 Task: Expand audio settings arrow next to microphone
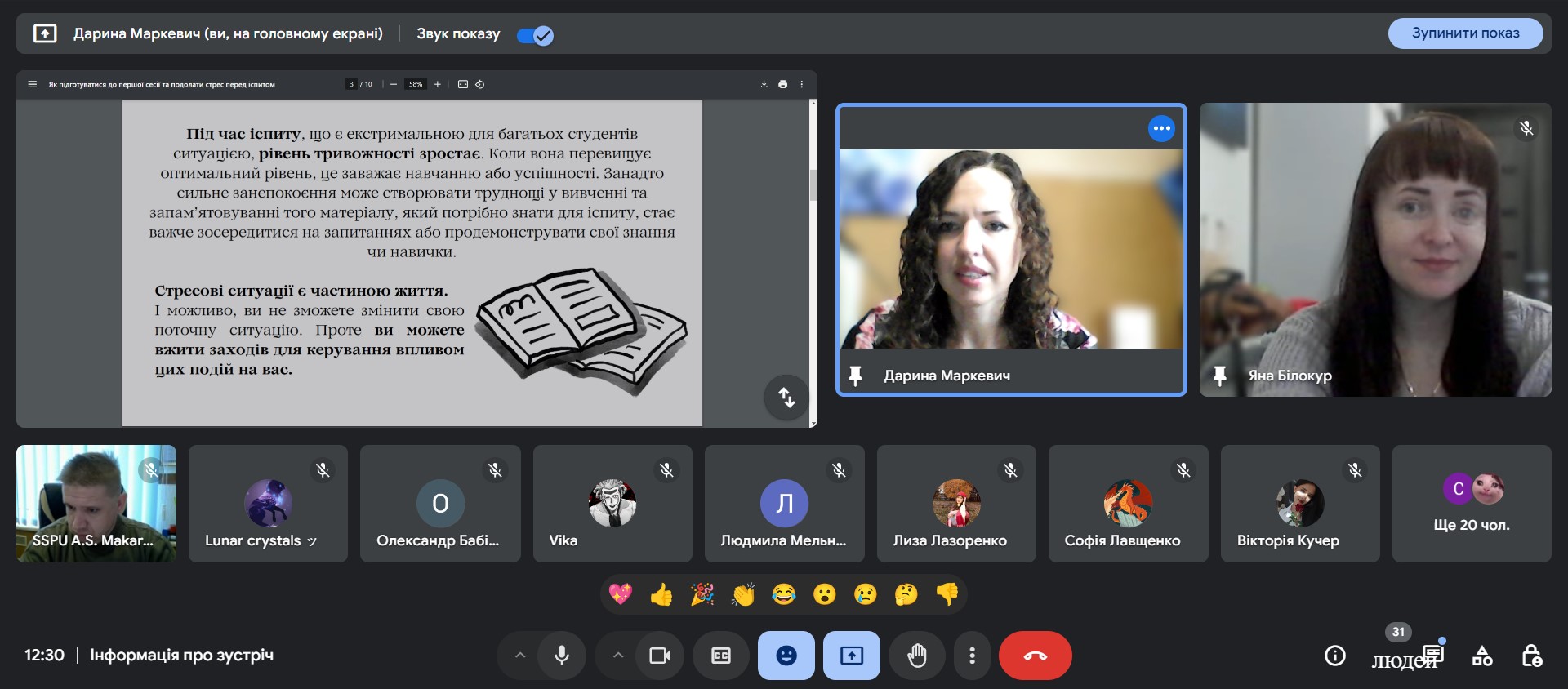520,656
